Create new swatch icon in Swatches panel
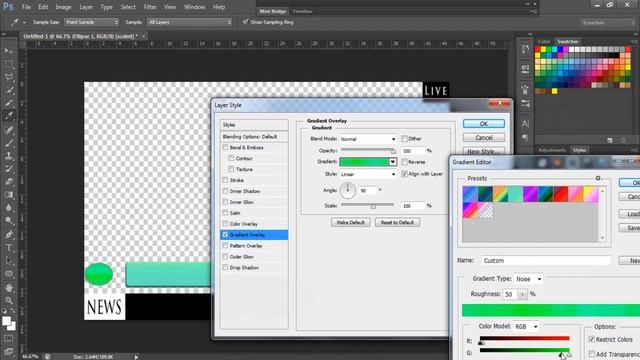Viewport: 640px width, 360px height. pyautogui.click(x=610, y=140)
